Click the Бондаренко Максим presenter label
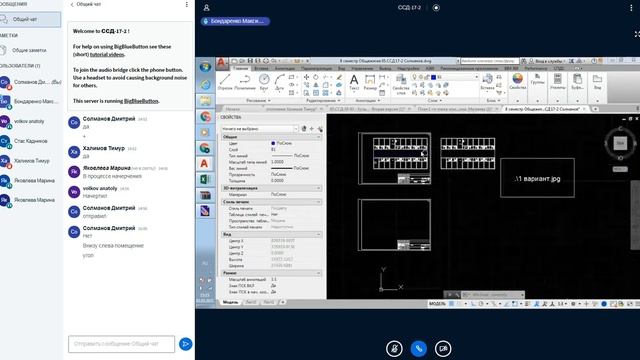 click(x=236, y=21)
